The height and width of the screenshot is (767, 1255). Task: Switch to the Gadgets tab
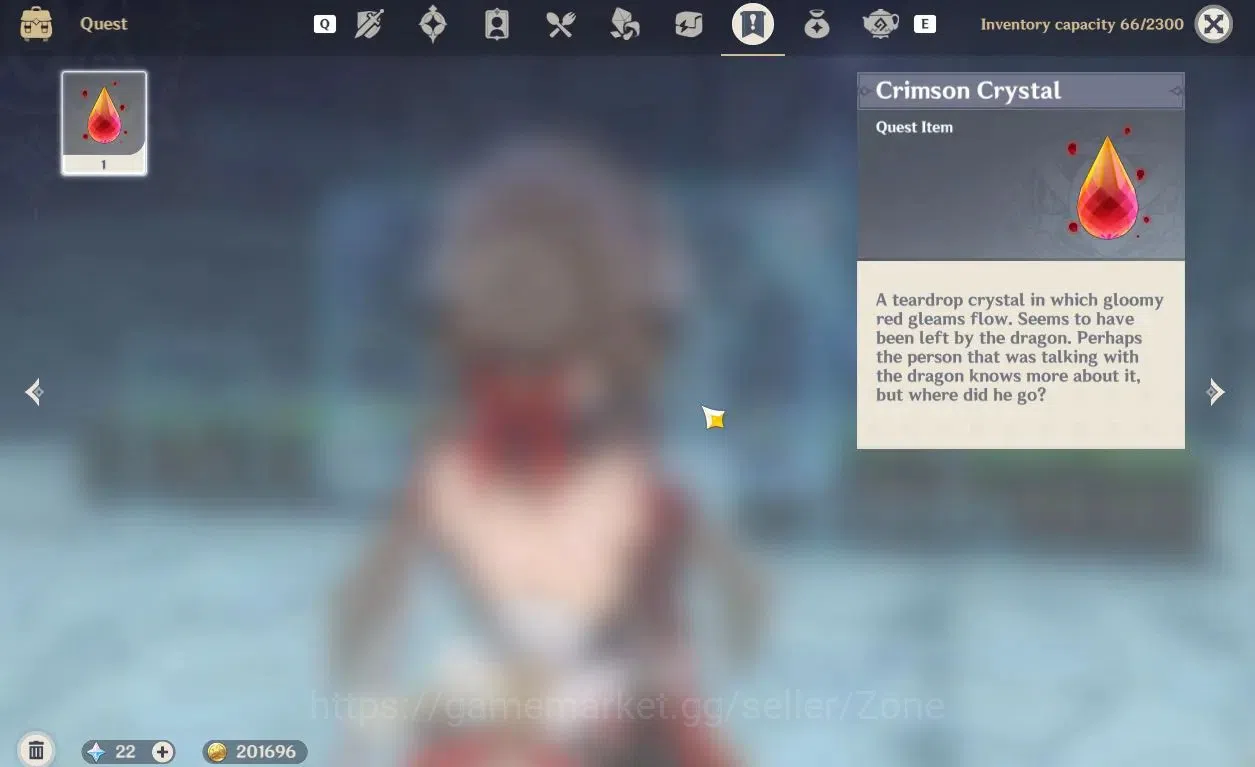(x=689, y=24)
